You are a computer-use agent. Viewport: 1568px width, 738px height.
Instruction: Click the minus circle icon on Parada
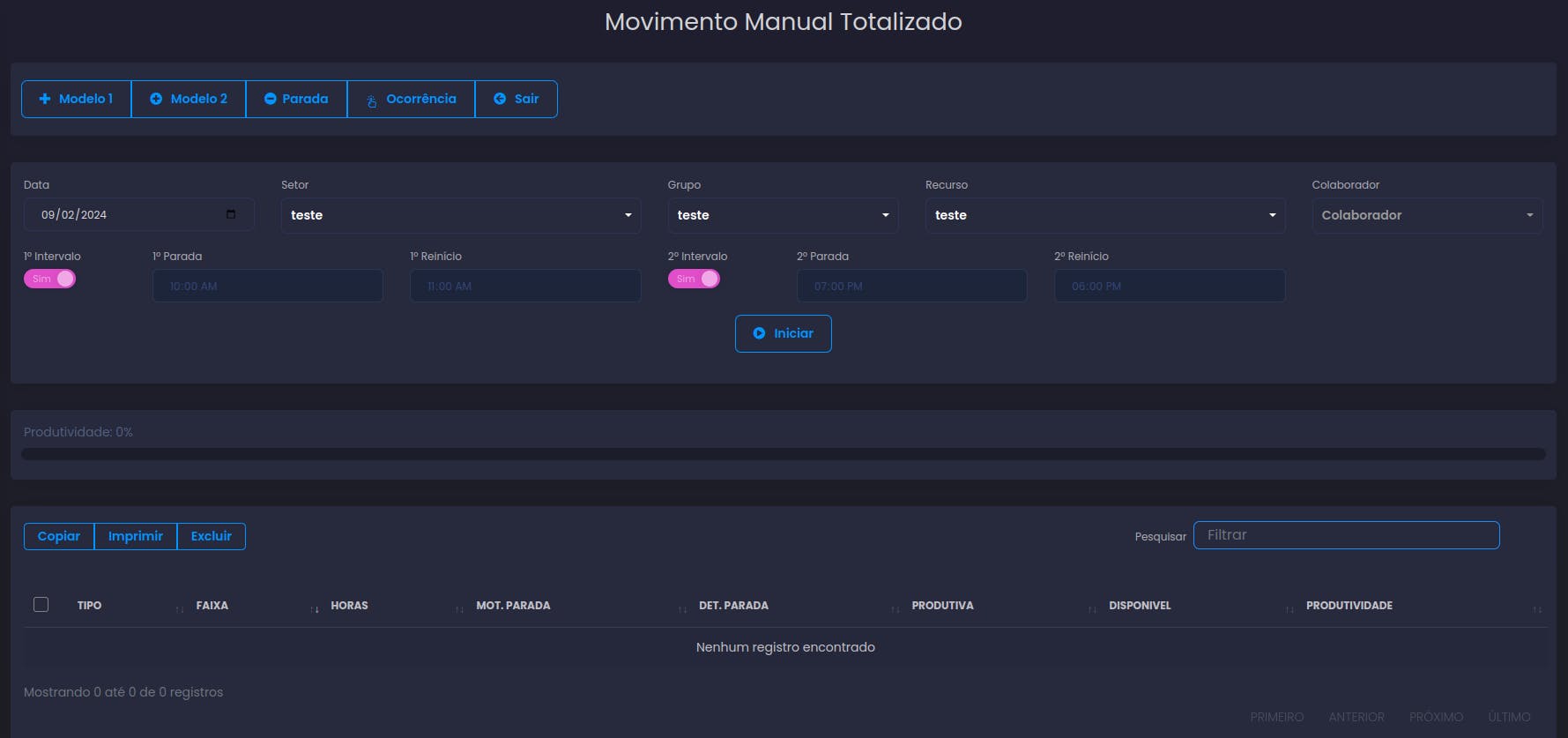click(x=271, y=99)
